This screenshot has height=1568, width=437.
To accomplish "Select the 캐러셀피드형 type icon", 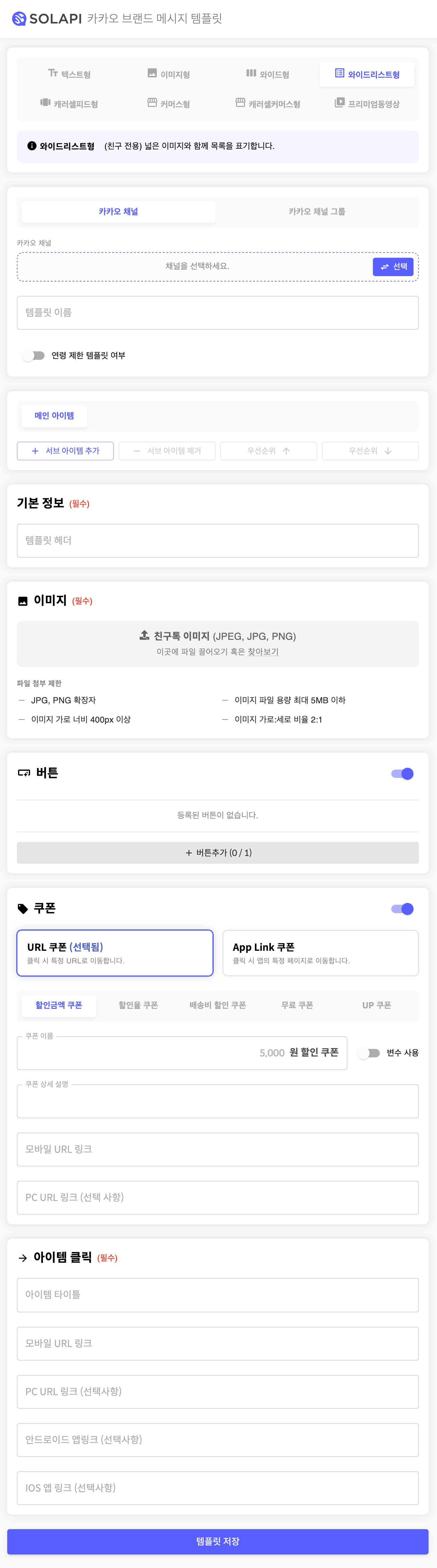I will tap(45, 102).
